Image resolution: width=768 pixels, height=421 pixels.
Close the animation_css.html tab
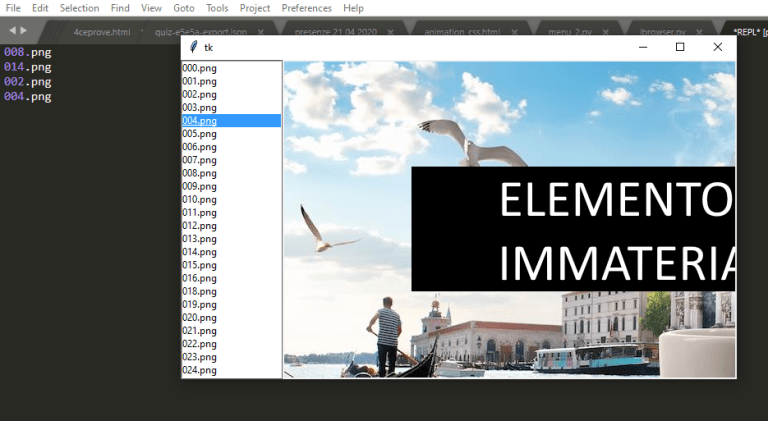coord(514,32)
